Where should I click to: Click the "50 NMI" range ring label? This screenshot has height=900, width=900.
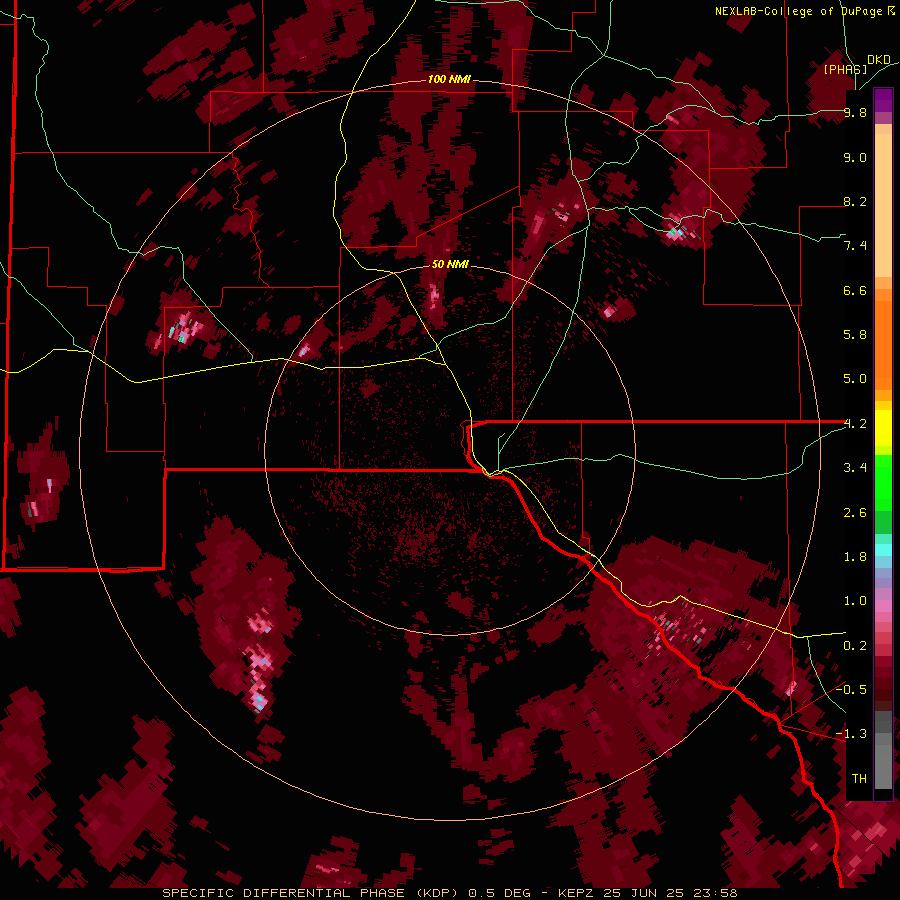(450, 264)
